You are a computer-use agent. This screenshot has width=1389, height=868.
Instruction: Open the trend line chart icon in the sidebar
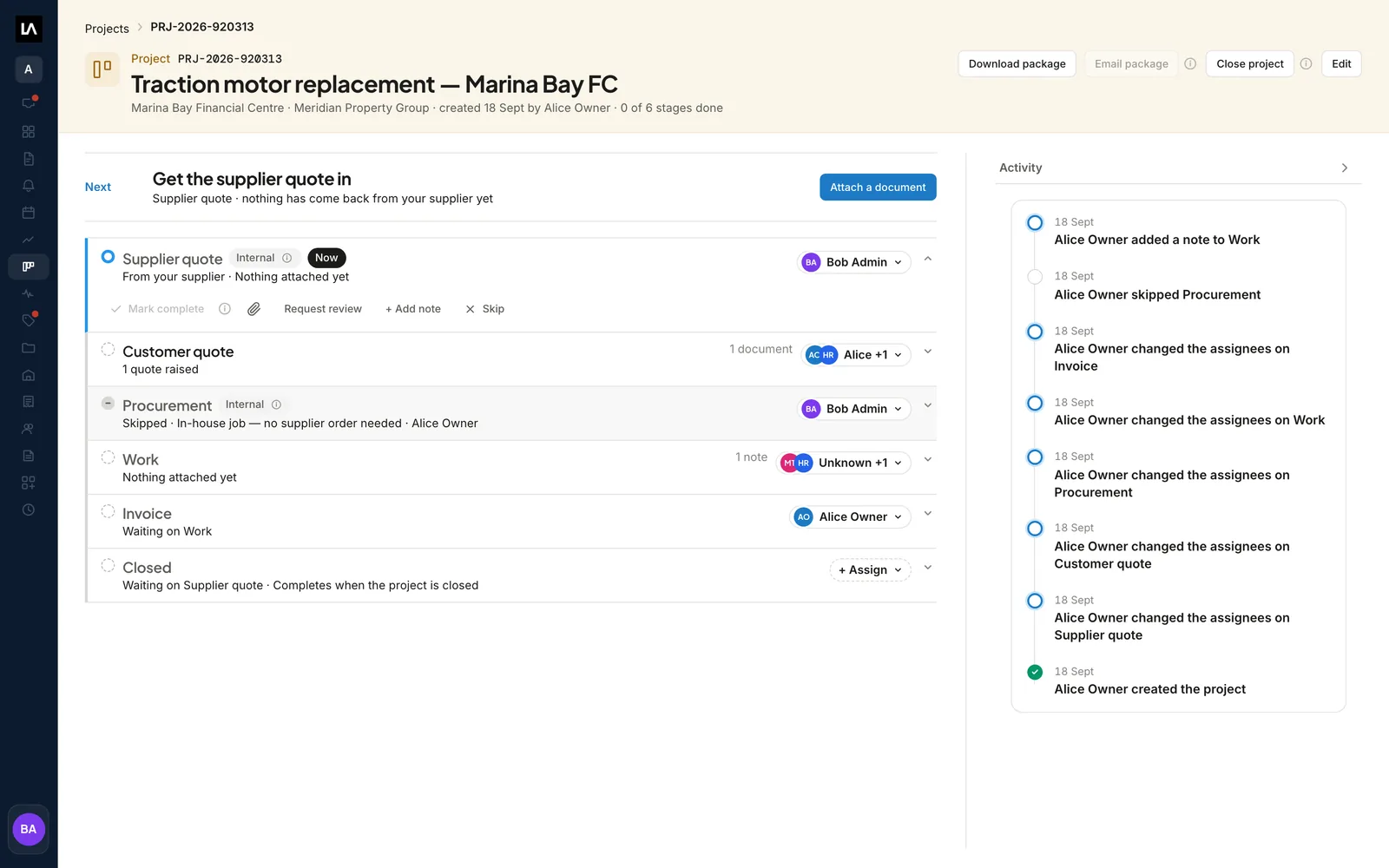[x=29, y=240]
